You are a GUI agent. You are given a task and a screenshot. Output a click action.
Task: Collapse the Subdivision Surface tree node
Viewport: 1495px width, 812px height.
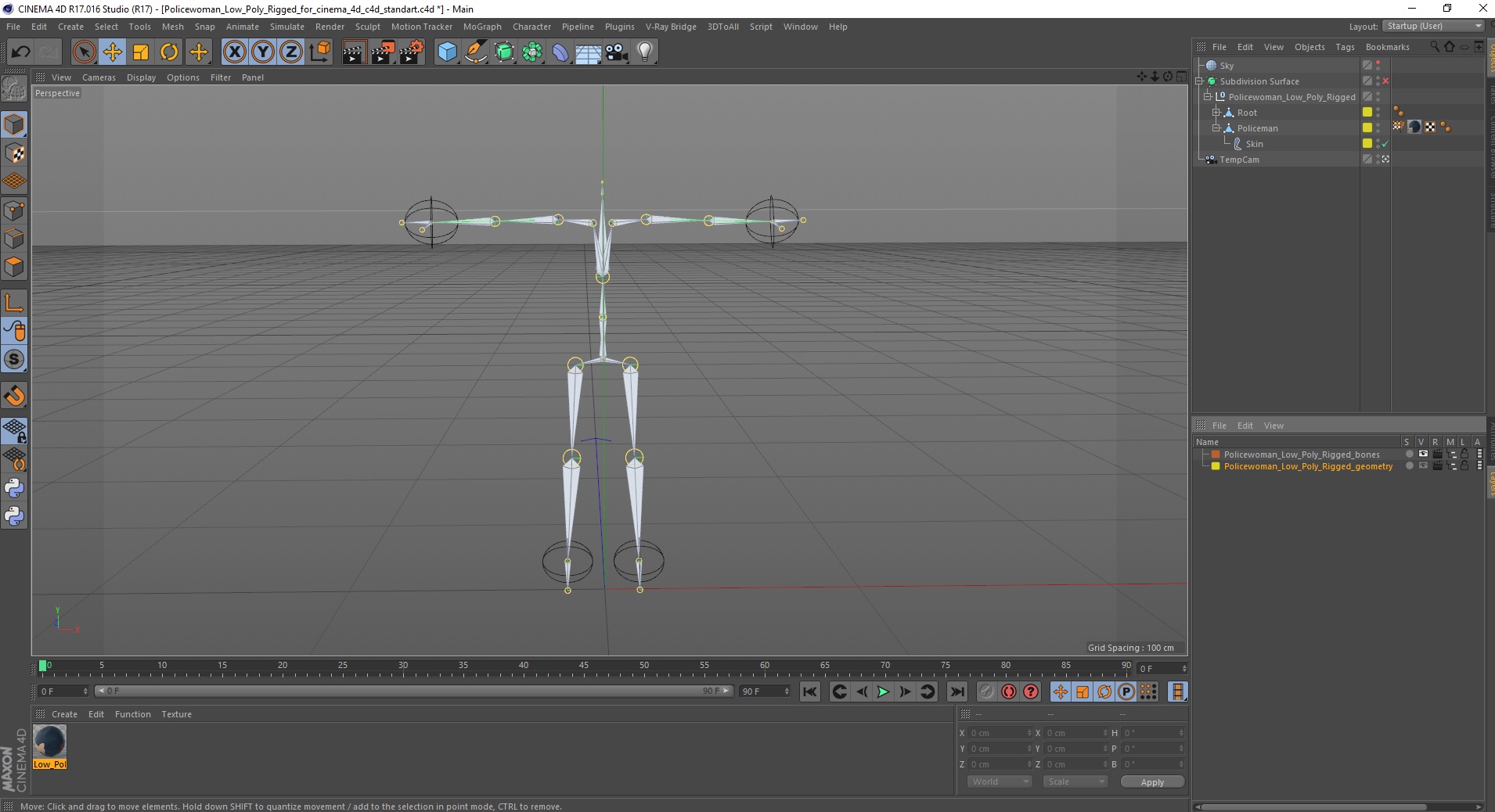1199,81
